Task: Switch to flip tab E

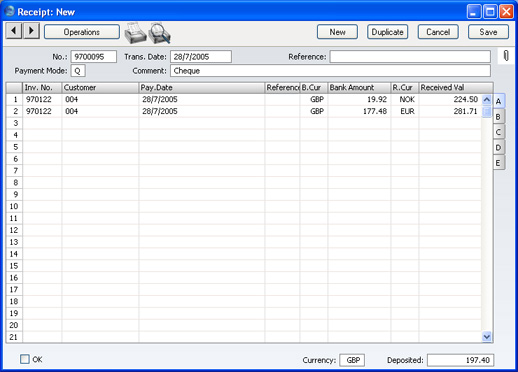Action: tap(499, 163)
